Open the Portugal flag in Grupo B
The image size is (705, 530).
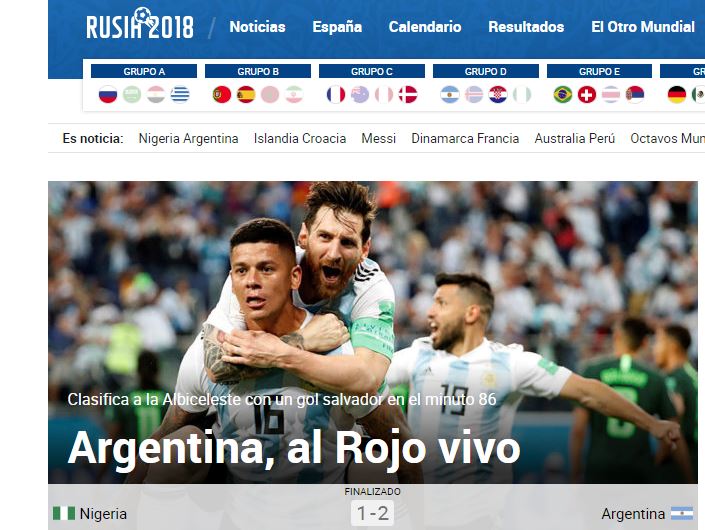pos(222,94)
